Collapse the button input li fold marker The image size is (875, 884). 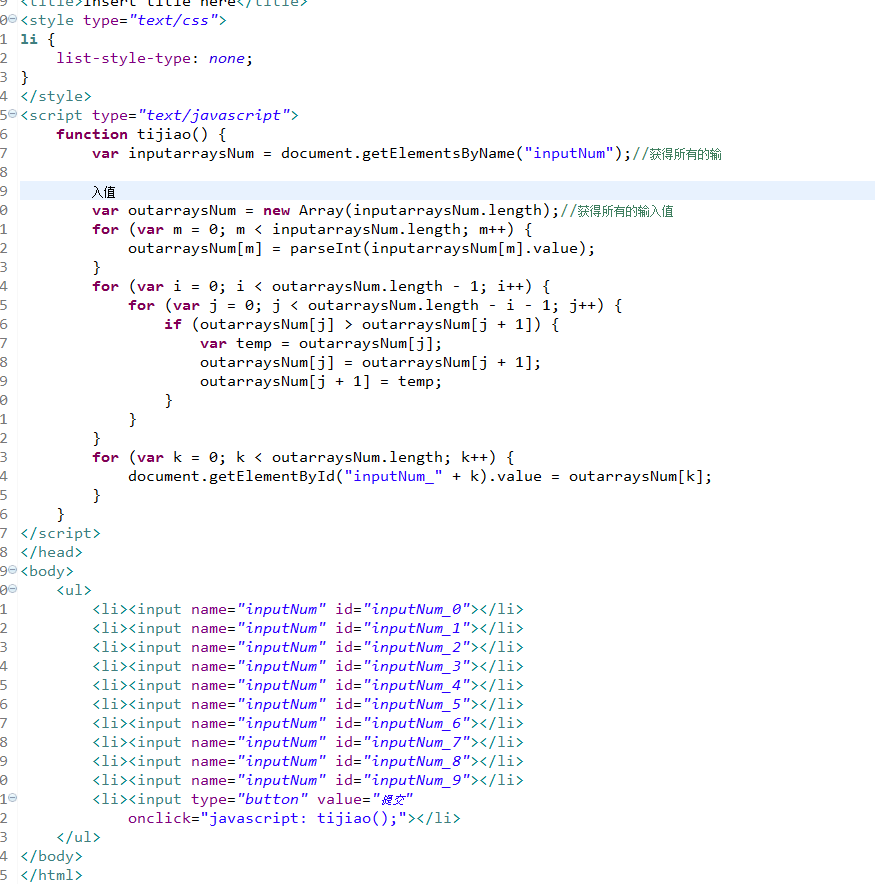(13, 798)
